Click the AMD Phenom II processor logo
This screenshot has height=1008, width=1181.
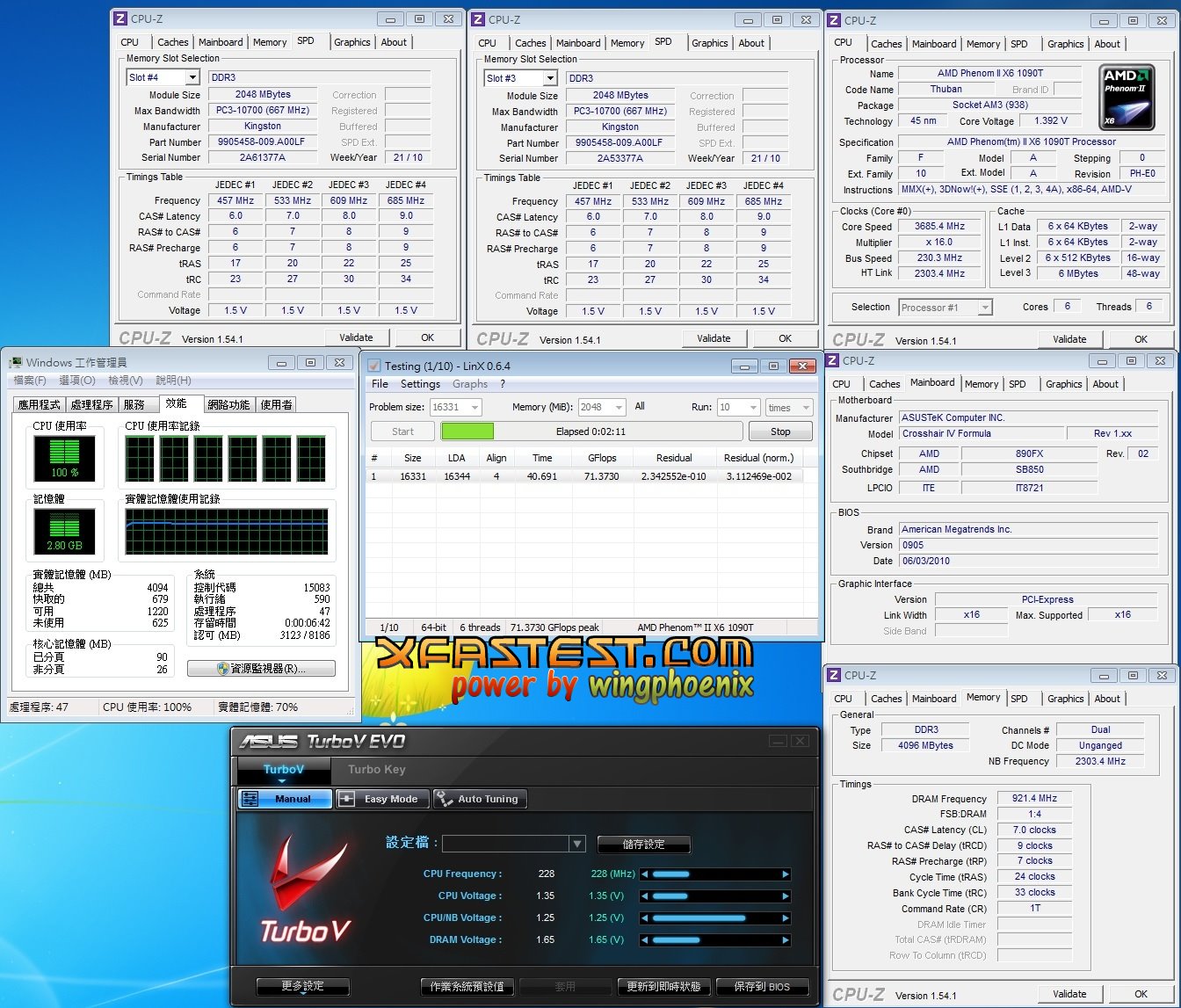pos(1128,97)
